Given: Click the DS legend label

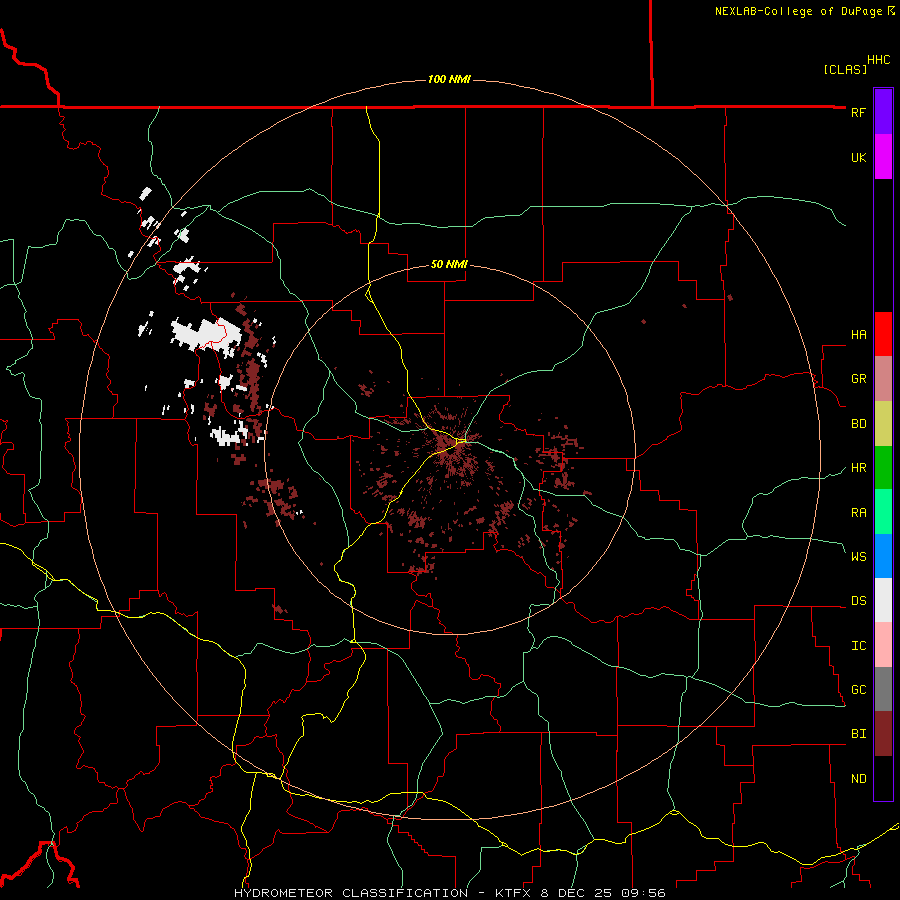Looking at the screenshot, I should pos(858,601).
